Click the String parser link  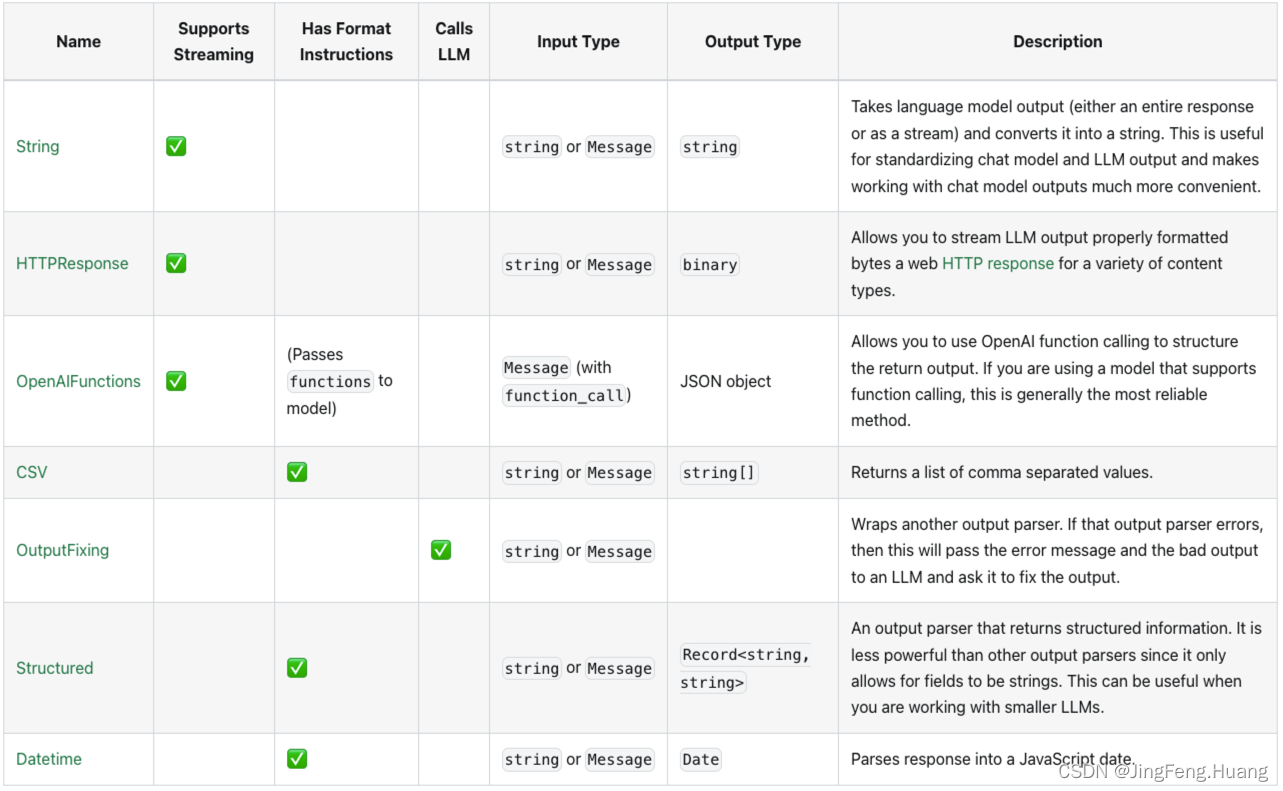38,146
